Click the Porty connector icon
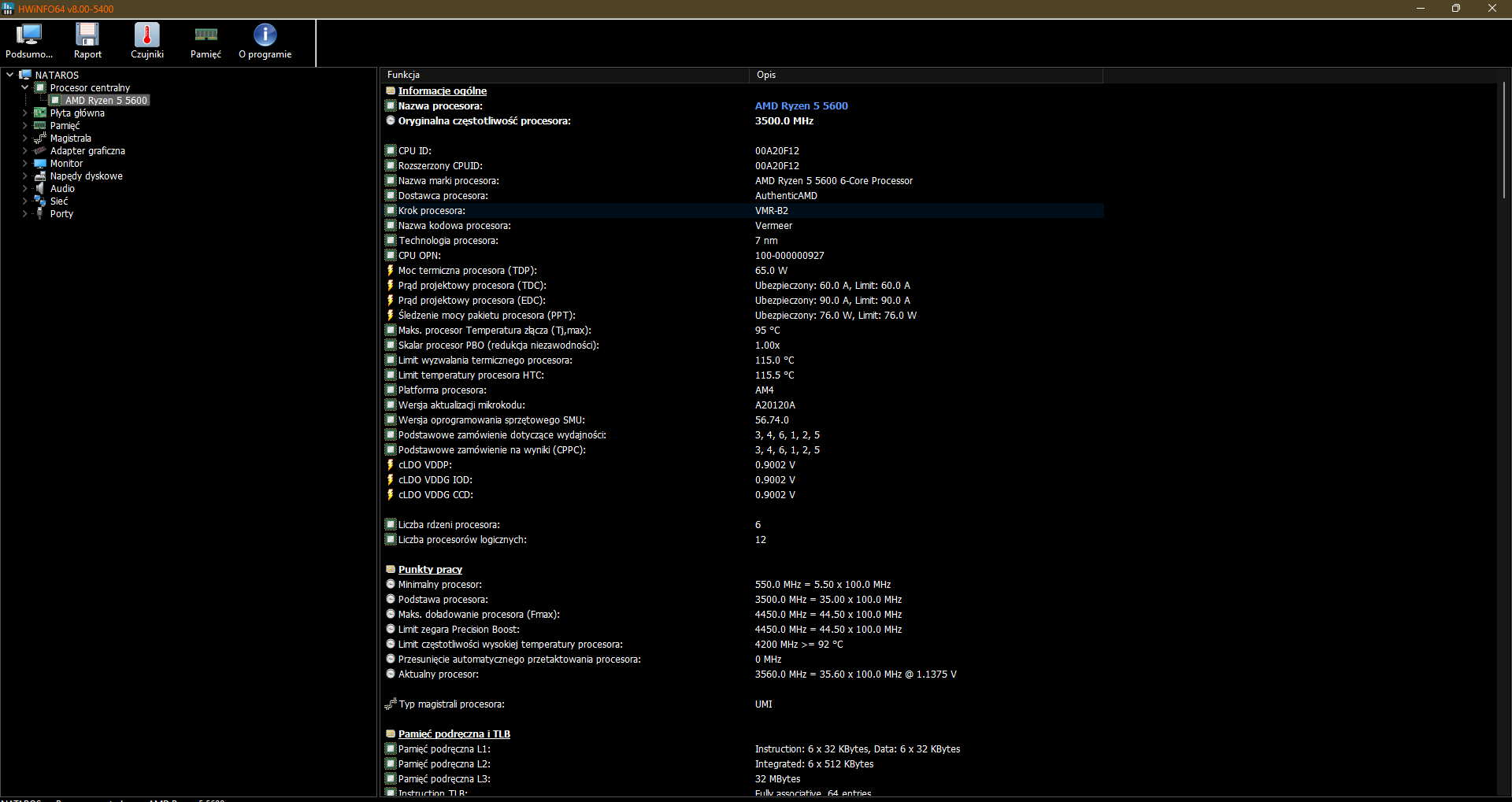This screenshot has width=1512, height=802. click(x=40, y=213)
